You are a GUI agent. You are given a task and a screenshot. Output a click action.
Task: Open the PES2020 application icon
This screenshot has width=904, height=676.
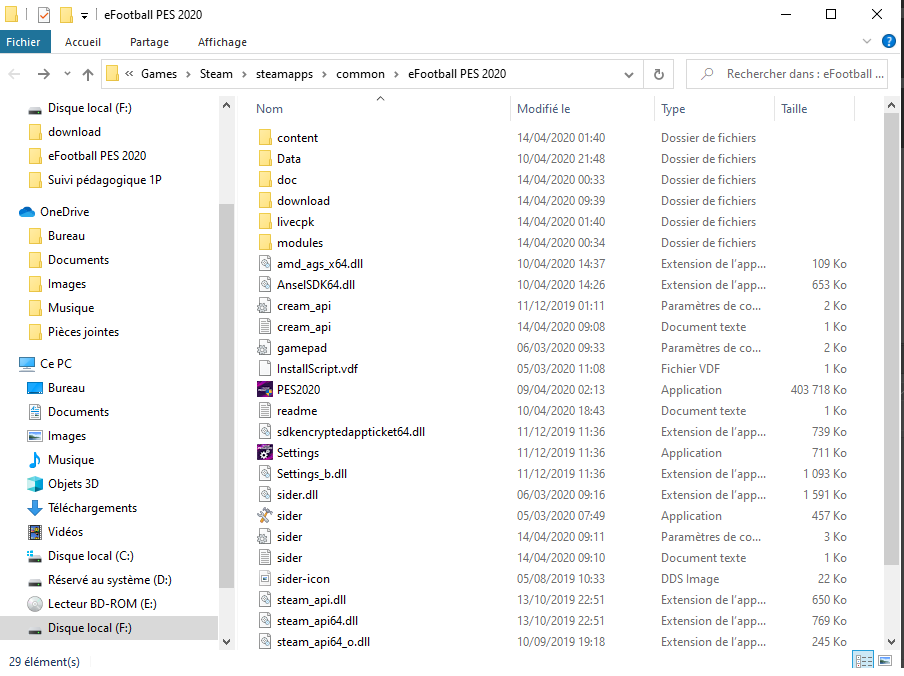pos(265,390)
